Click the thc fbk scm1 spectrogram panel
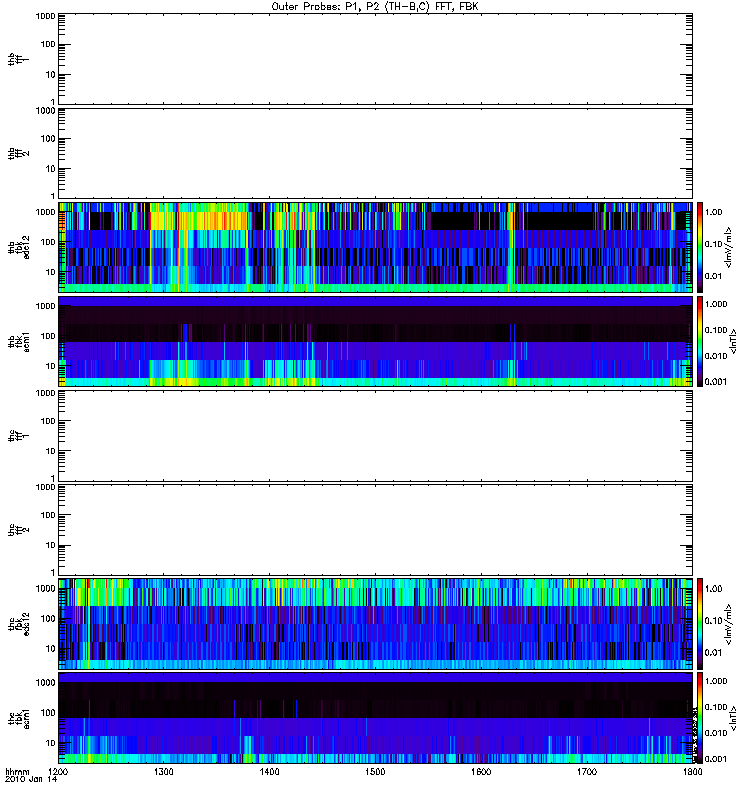 pyautogui.click(x=375, y=718)
